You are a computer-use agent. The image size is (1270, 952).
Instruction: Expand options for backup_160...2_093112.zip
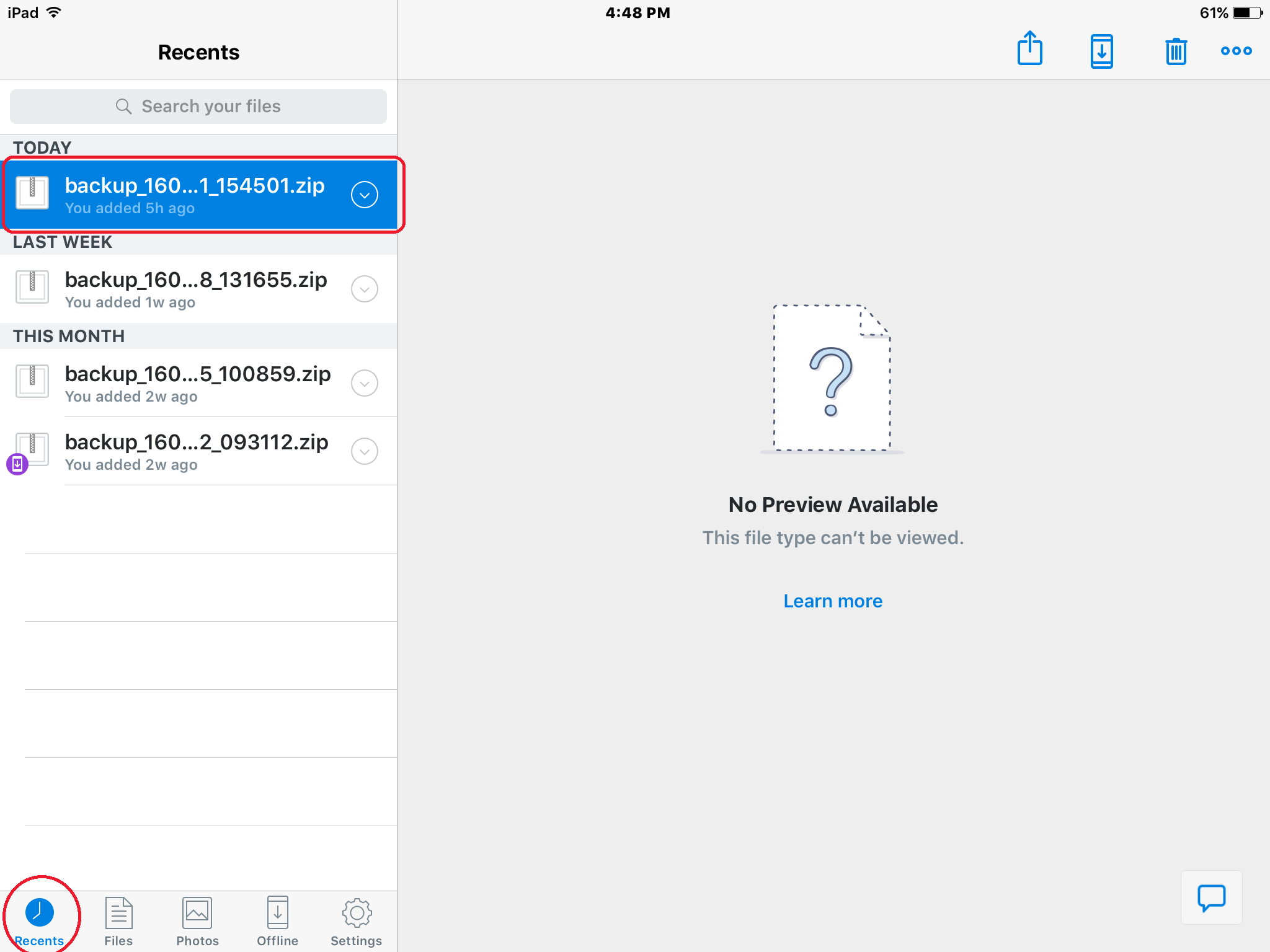tap(365, 451)
